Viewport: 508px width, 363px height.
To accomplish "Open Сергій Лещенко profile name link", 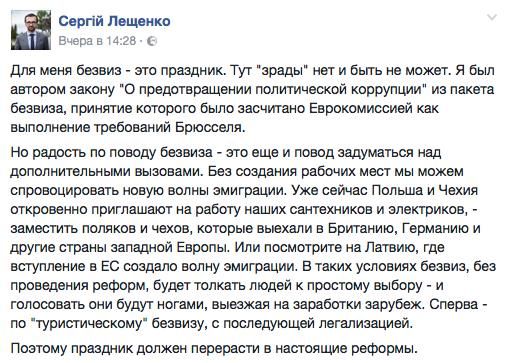I will (114, 21).
